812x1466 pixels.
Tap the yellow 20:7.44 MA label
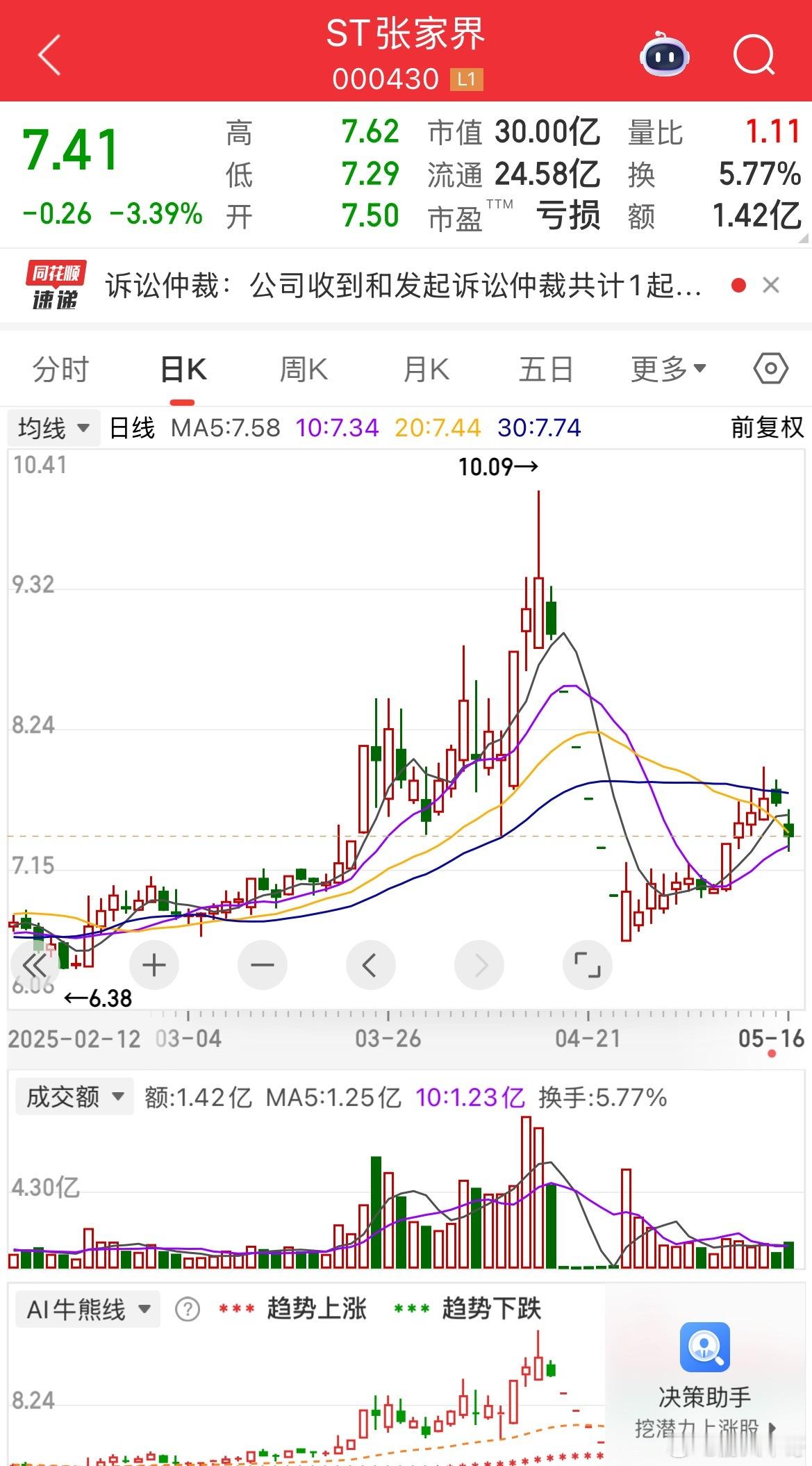(438, 427)
